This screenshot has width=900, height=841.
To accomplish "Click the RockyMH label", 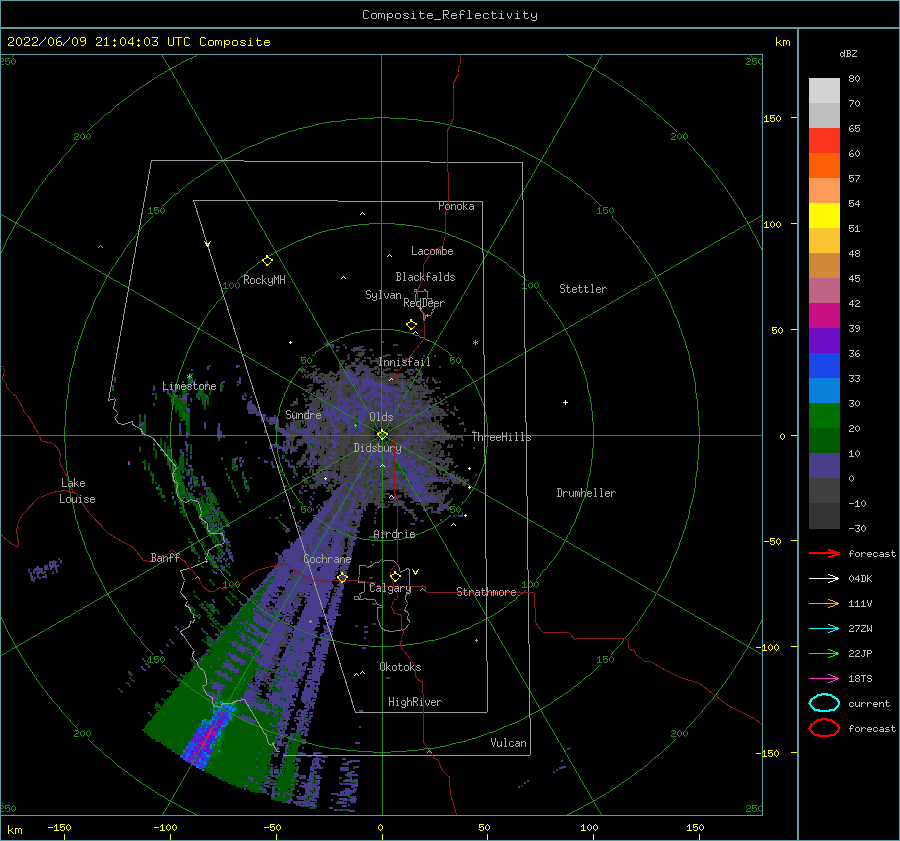I will (x=264, y=280).
